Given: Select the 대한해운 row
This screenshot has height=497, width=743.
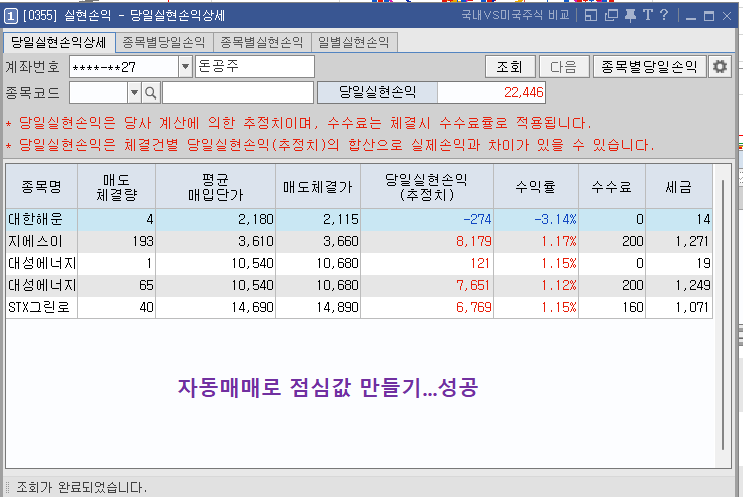Looking at the screenshot, I should click(x=359, y=219).
